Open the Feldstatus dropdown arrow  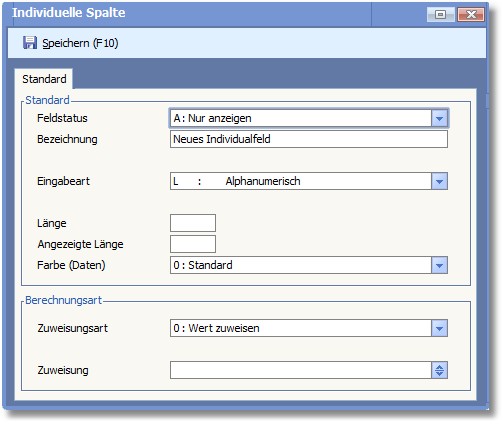pos(439,118)
